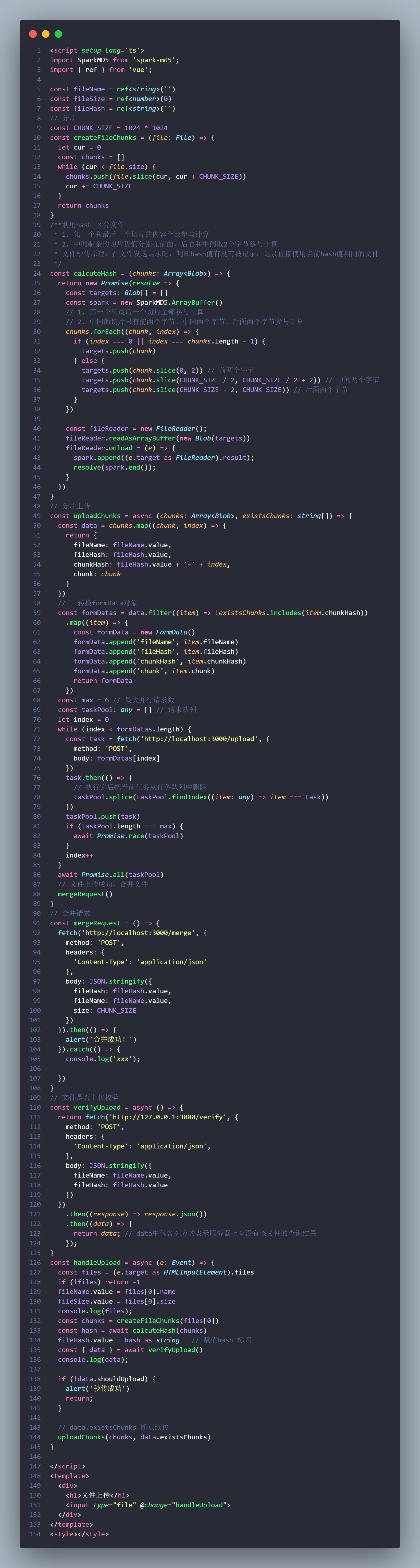Select the fileName.value = files[0].name line
This screenshot has height=1568, width=420.
[117, 1292]
